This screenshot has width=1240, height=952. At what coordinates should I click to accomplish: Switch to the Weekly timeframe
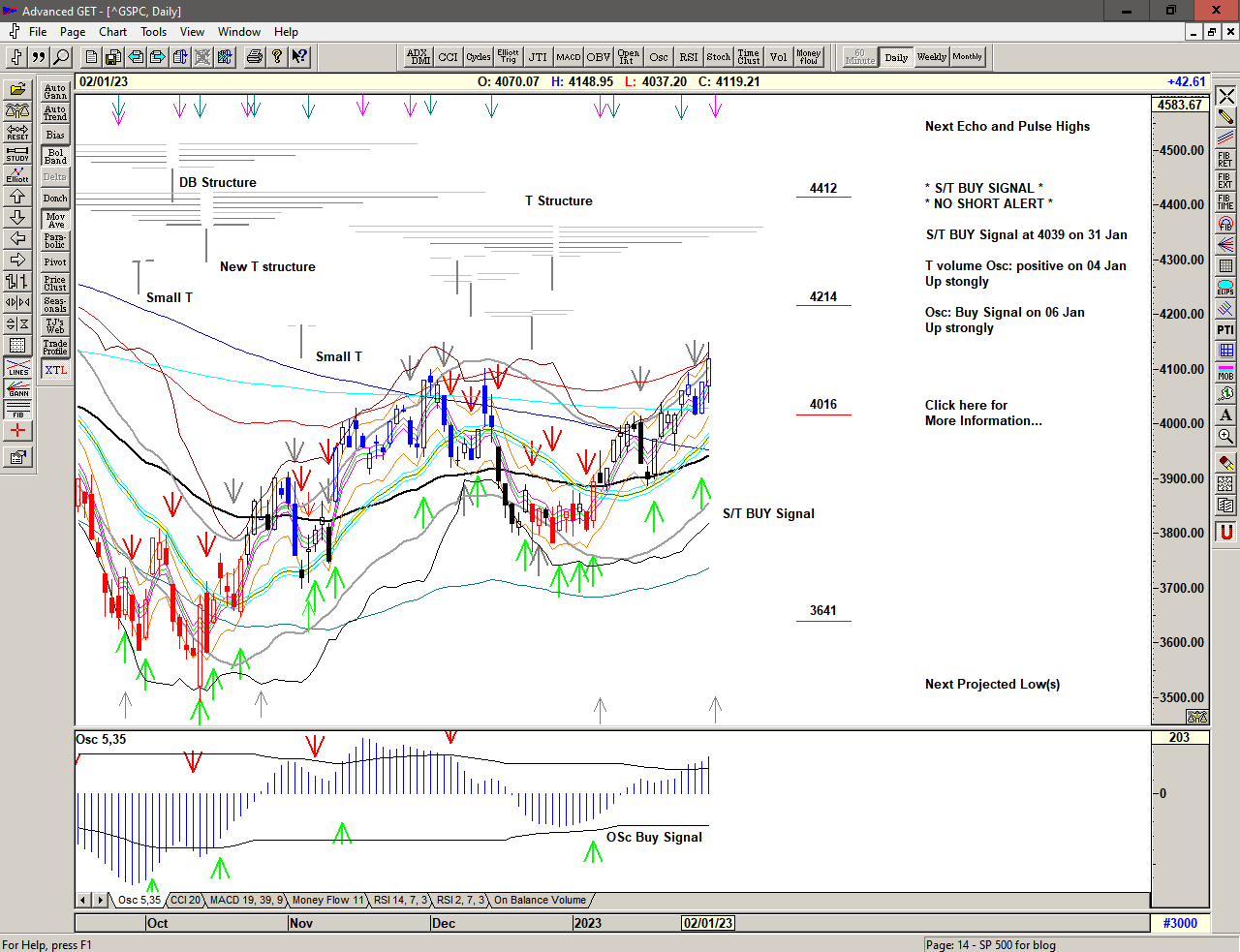[x=931, y=57]
